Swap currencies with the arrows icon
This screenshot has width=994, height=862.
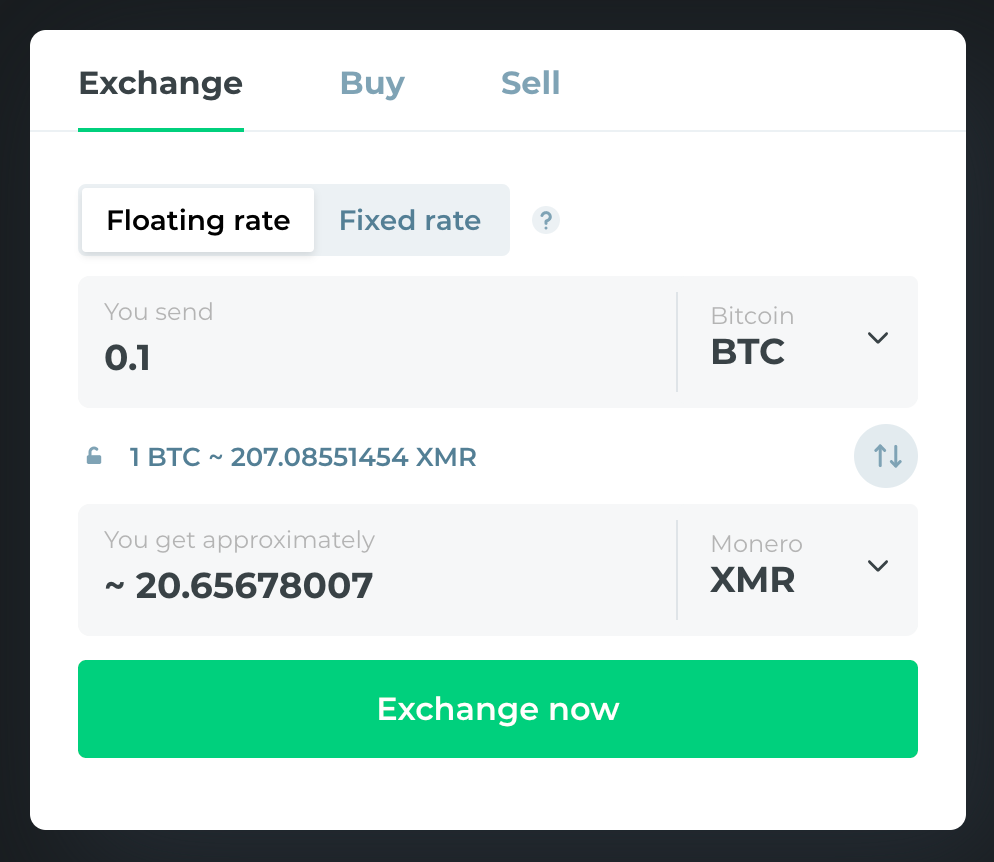[x=886, y=456]
